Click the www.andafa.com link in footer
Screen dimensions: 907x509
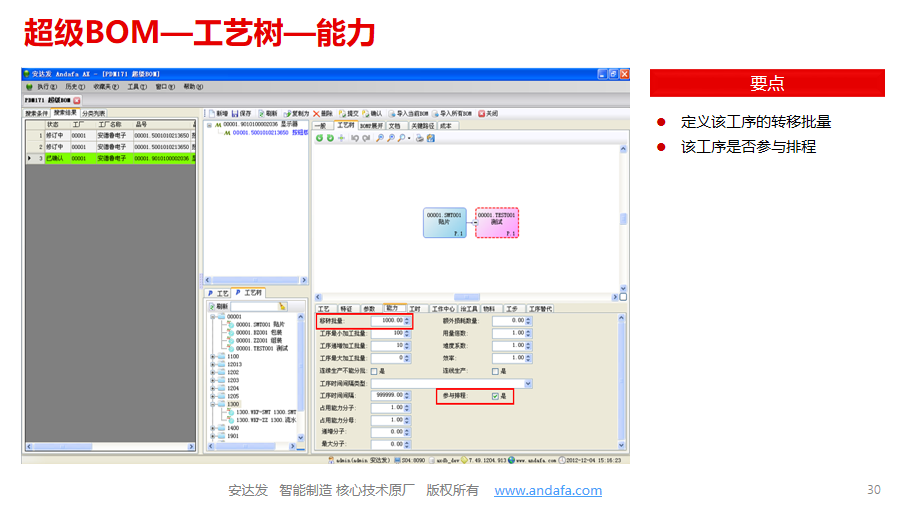(548, 490)
